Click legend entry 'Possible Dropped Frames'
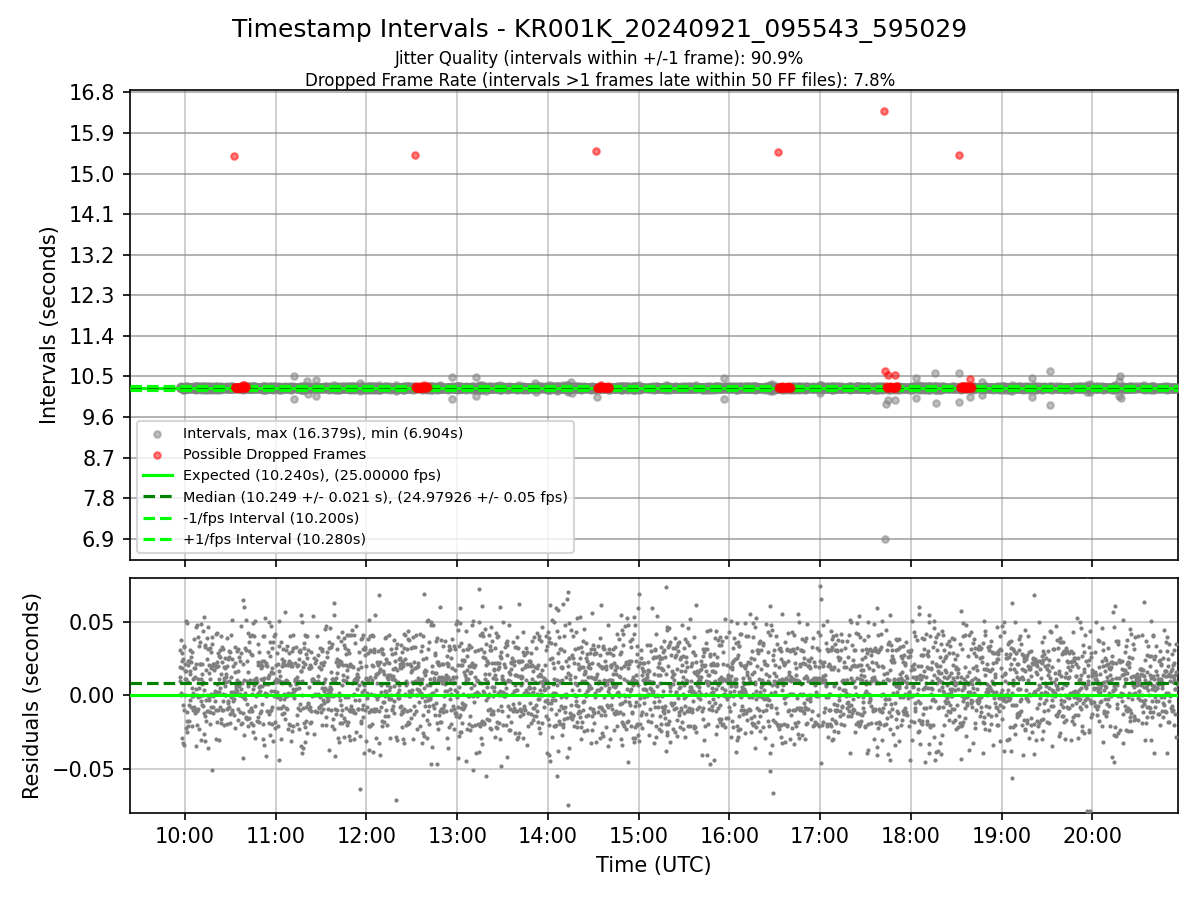This screenshot has width=1200, height=900. 274,454
